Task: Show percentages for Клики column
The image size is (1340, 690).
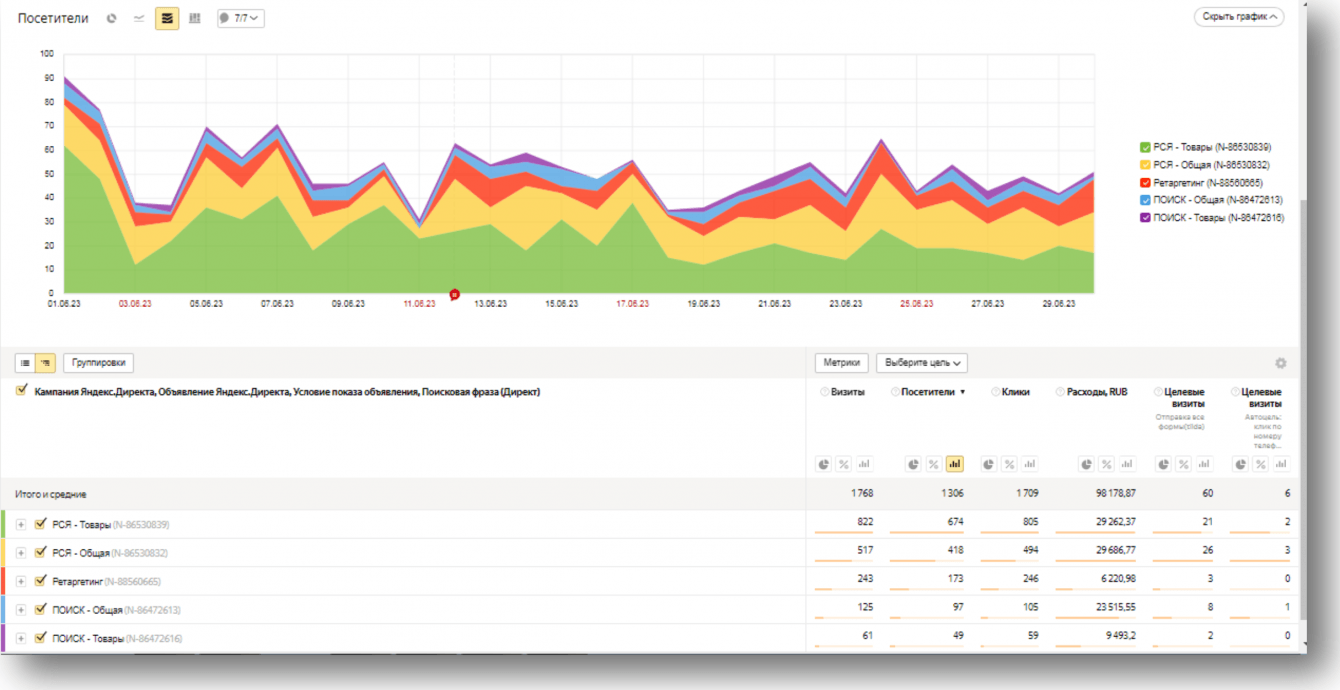Action: pyautogui.click(x=1009, y=464)
